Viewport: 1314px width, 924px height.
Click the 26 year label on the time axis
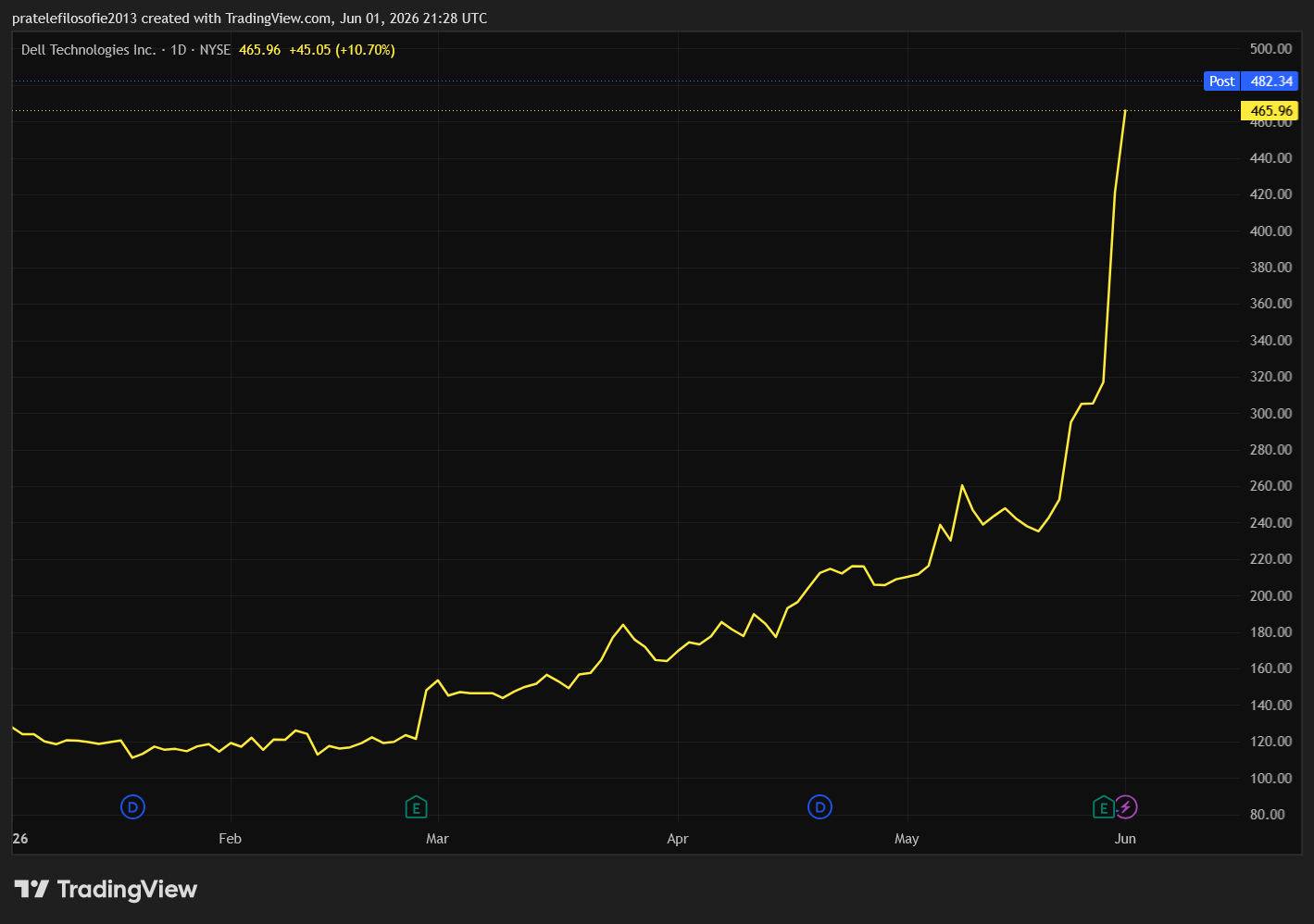point(20,839)
